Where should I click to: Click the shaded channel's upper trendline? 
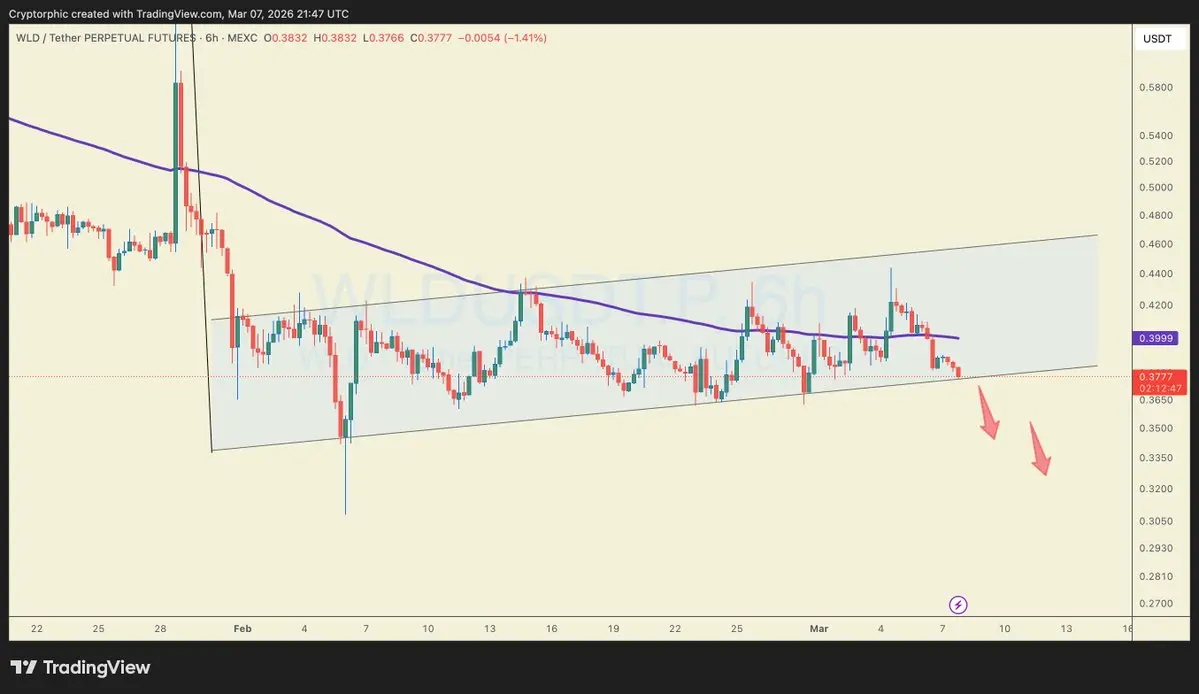click(654, 277)
